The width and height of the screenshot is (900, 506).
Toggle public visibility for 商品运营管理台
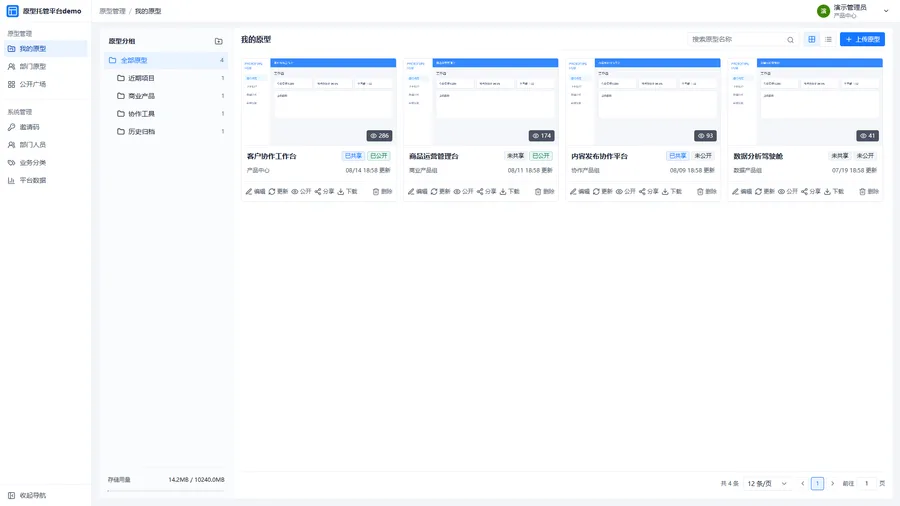coord(464,192)
